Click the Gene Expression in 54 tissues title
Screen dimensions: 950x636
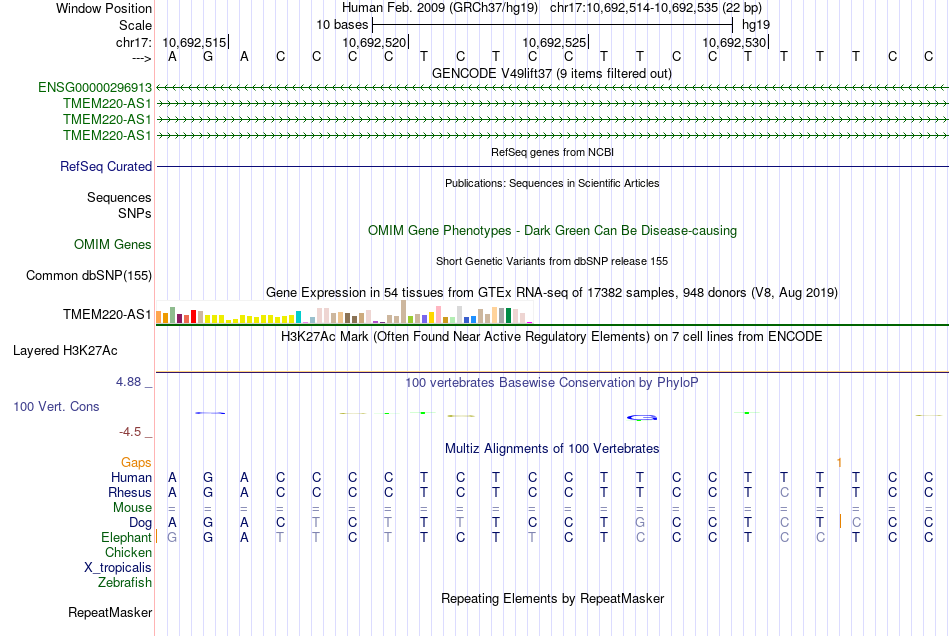click(x=552, y=293)
